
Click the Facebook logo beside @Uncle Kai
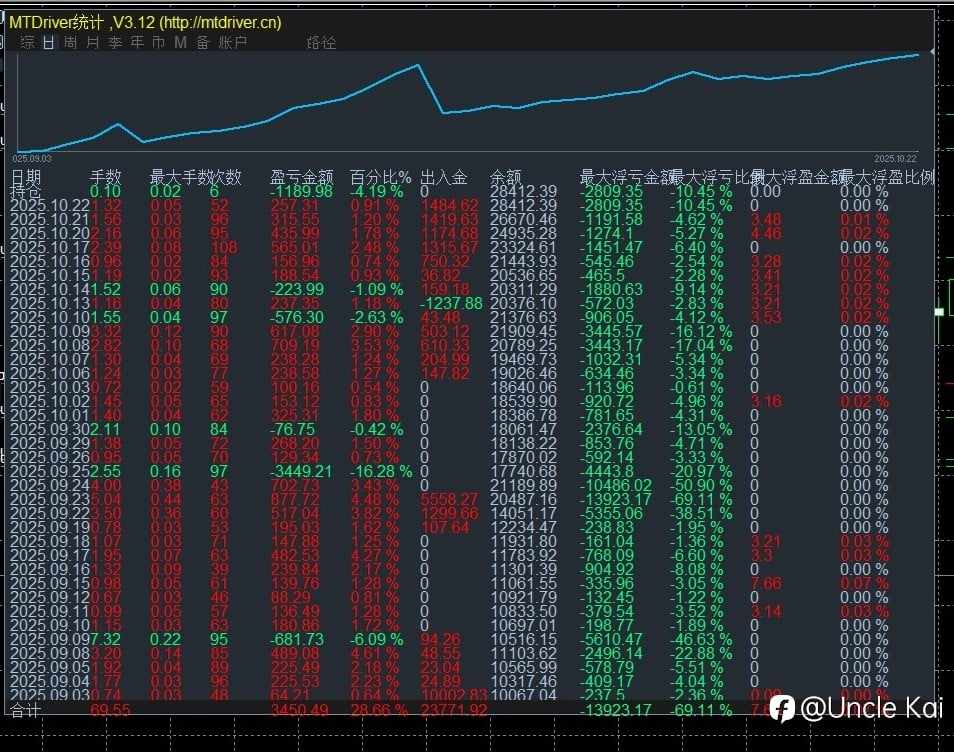click(783, 708)
